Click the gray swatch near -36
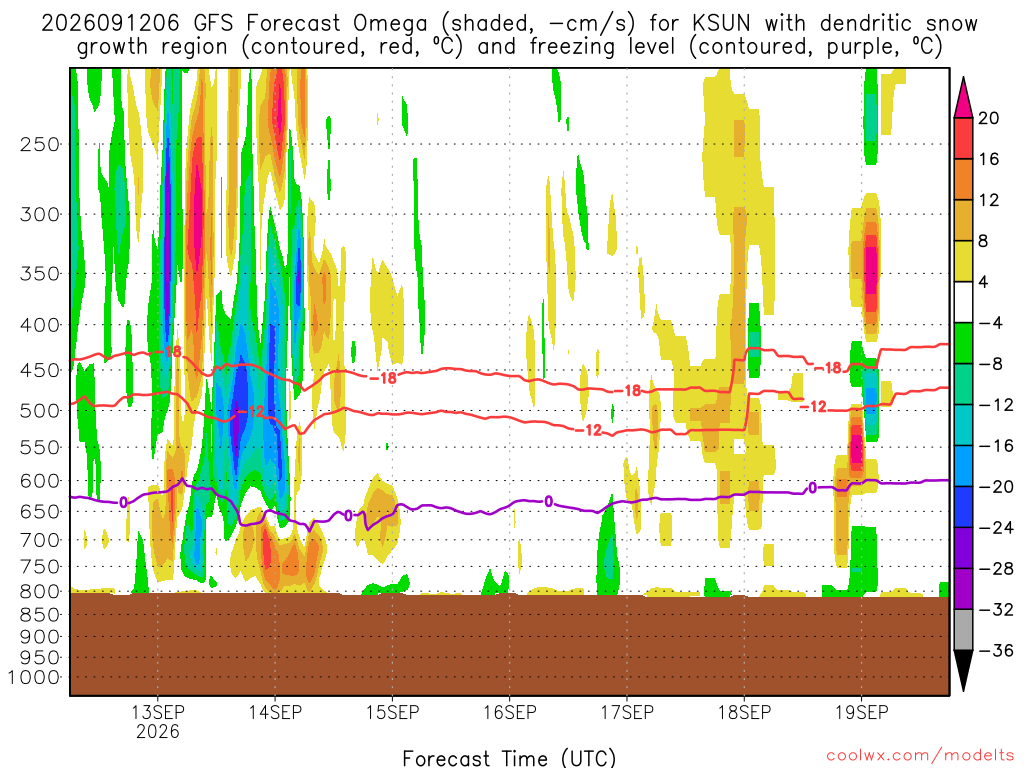Viewport: 1024px width, 768px height. coord(963,630)
